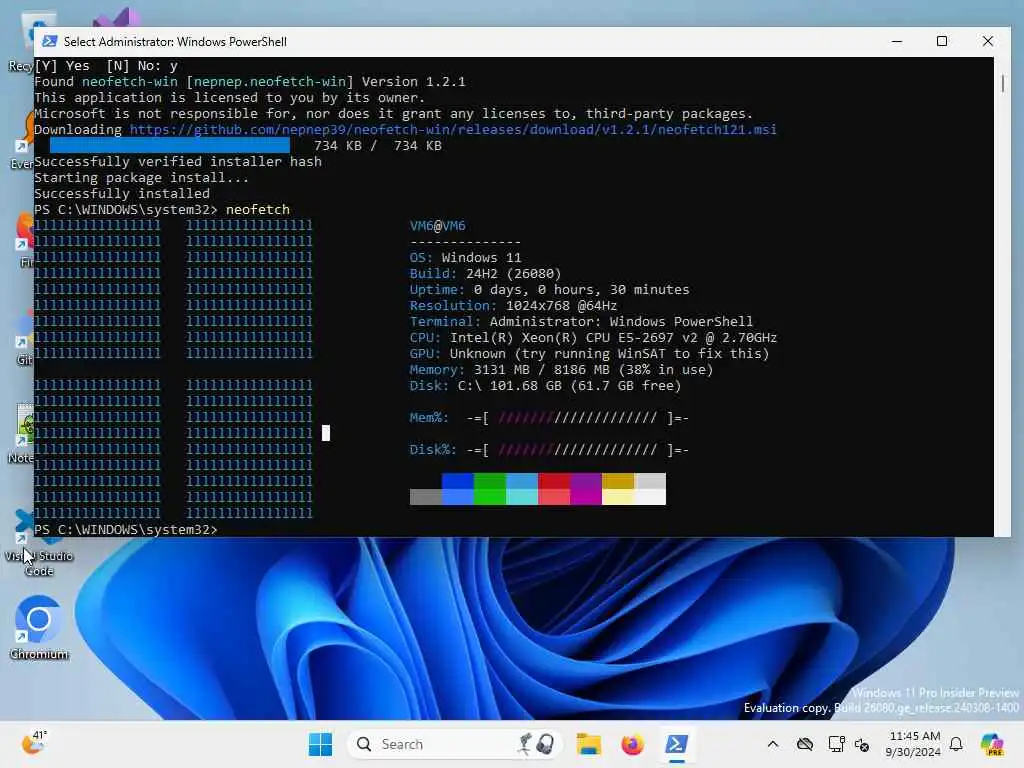This screenshot has height=768, width=1024.
Task: Open File Explorer from the taskbar
Action: pyautogui.click(x=588, y=744)
